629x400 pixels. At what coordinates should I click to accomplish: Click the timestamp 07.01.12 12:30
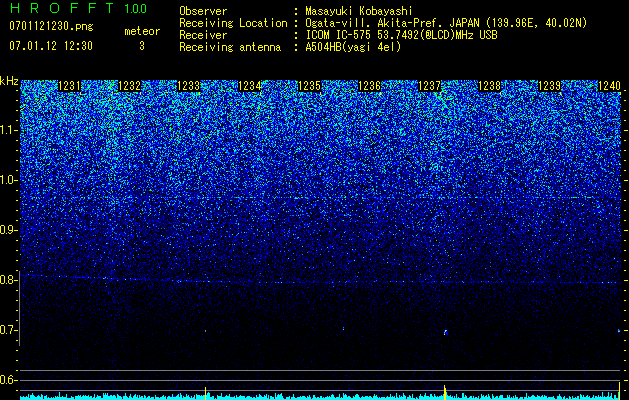(x=51, y=46)
